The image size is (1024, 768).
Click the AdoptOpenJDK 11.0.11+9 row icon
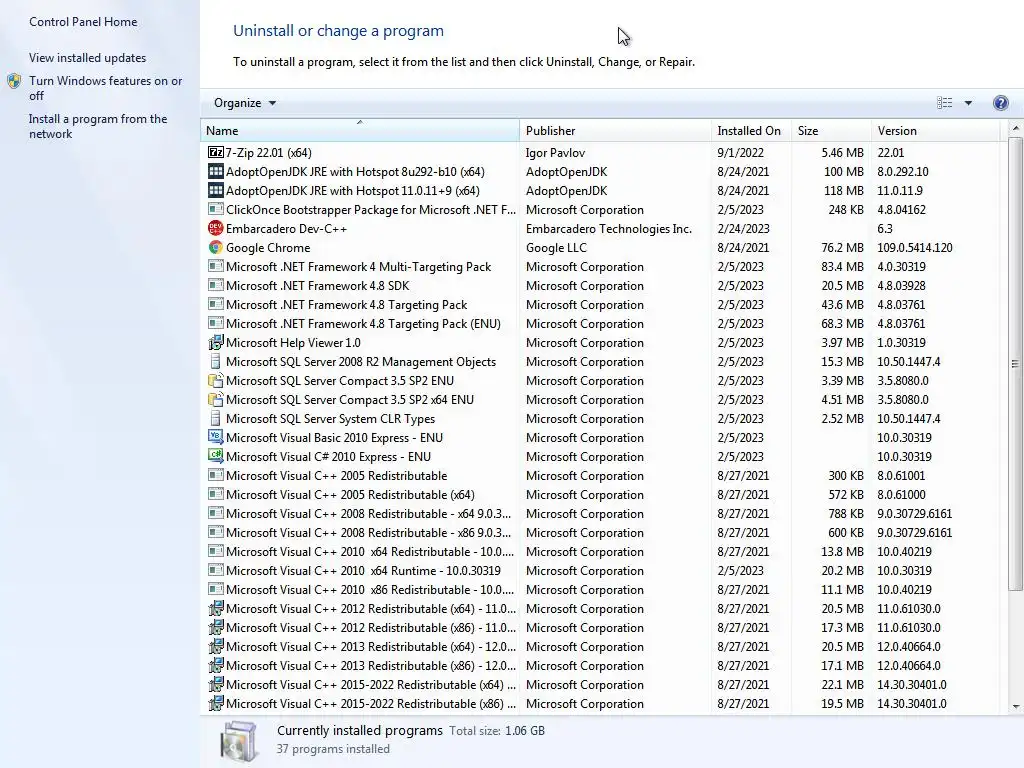(x=216, y=190)
